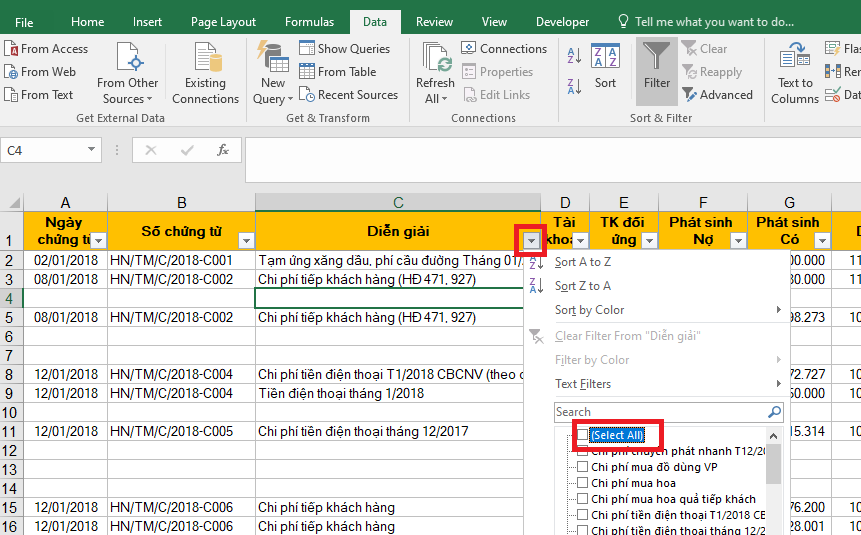The height and width of the screenshot is (535, 861).
Task: Check the 'Chi phí mua hoa' filter item
Action: (583, 483)
